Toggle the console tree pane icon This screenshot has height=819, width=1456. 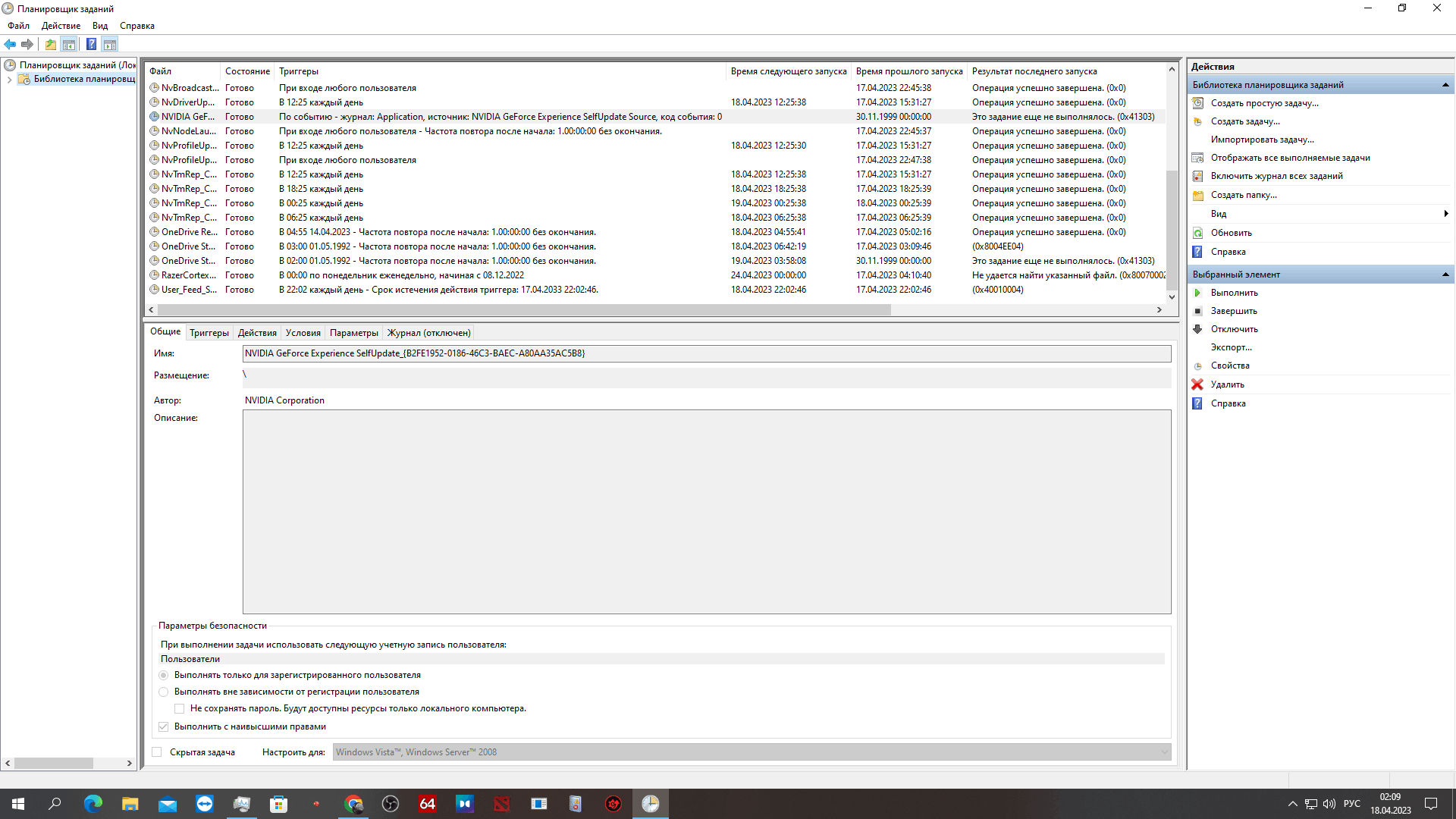[69, 45]
